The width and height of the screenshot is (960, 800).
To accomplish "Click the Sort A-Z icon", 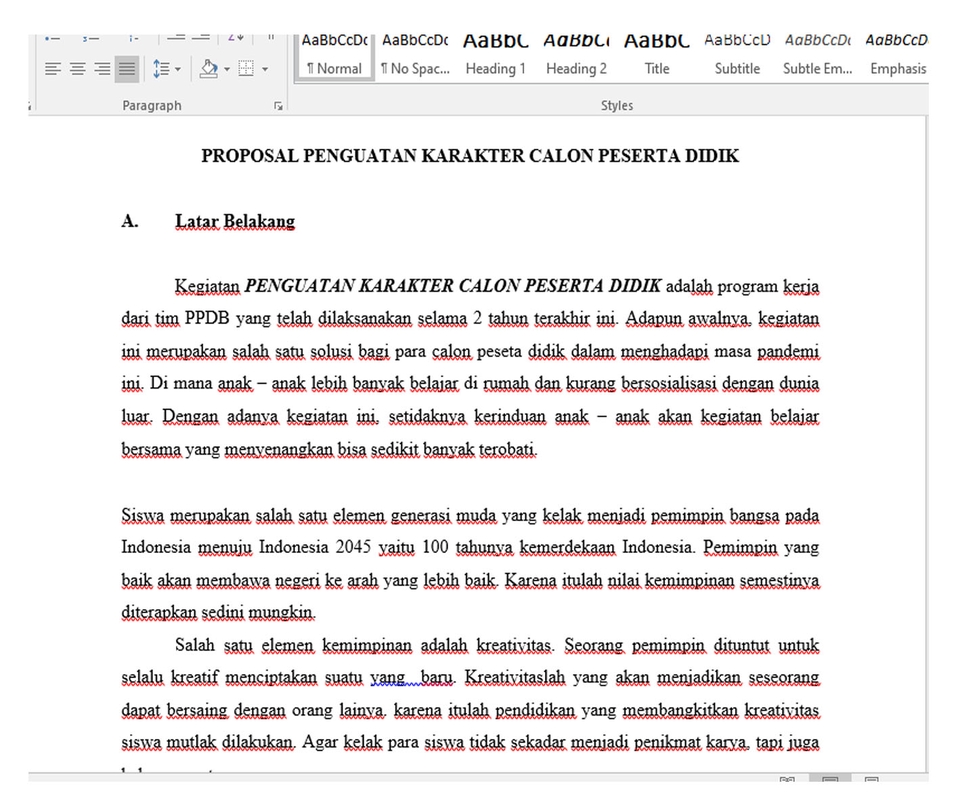I will (236, 38).
